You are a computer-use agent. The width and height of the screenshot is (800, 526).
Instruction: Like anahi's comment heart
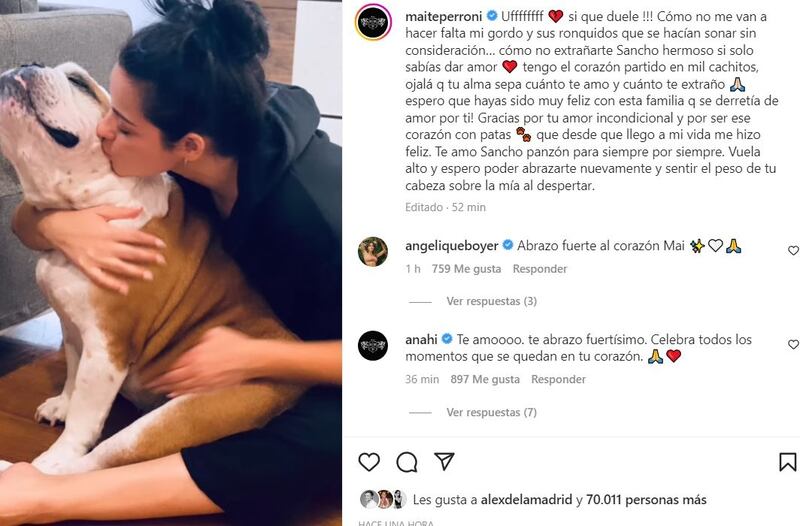[x=793, y=344]
